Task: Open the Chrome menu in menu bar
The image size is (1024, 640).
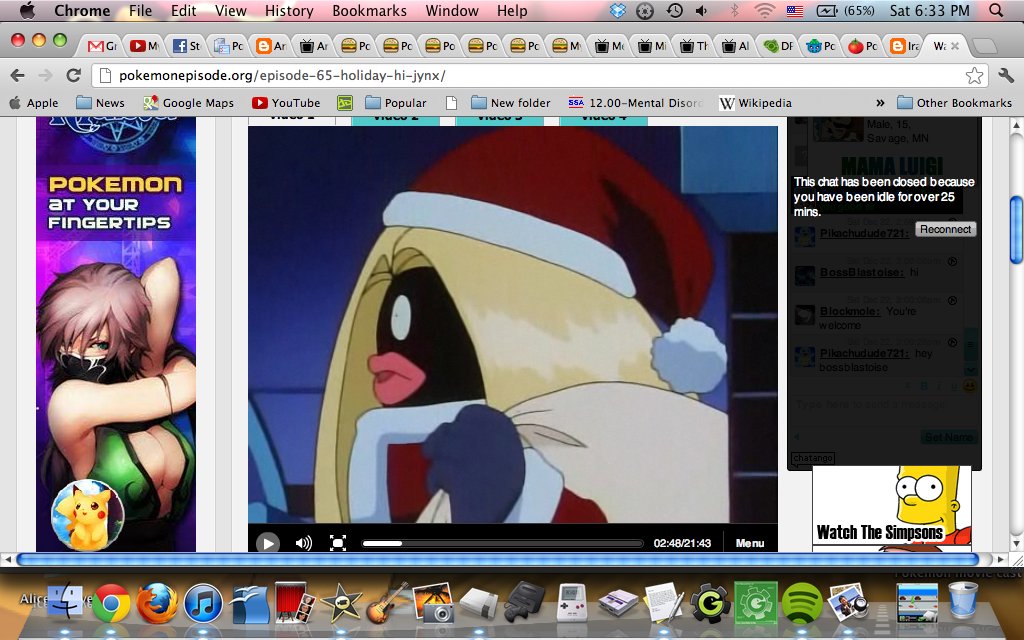Action: [82, 10]
